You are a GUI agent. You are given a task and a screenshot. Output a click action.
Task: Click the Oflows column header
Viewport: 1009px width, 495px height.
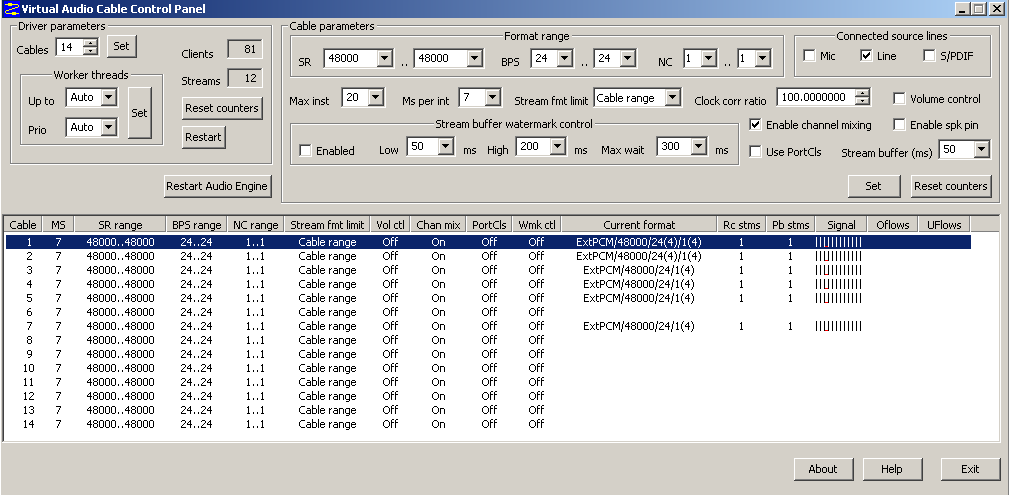[893, 225]
